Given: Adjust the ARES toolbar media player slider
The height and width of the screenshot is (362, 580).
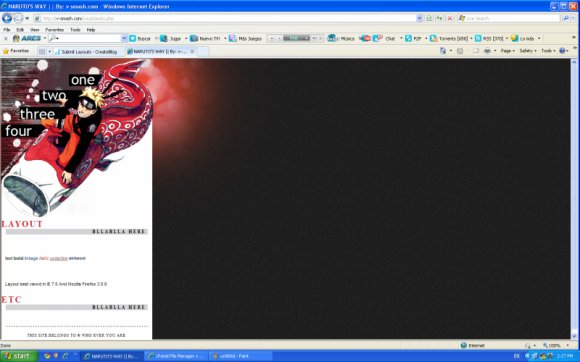Looking at the screenshot, I should pos(296,38).
